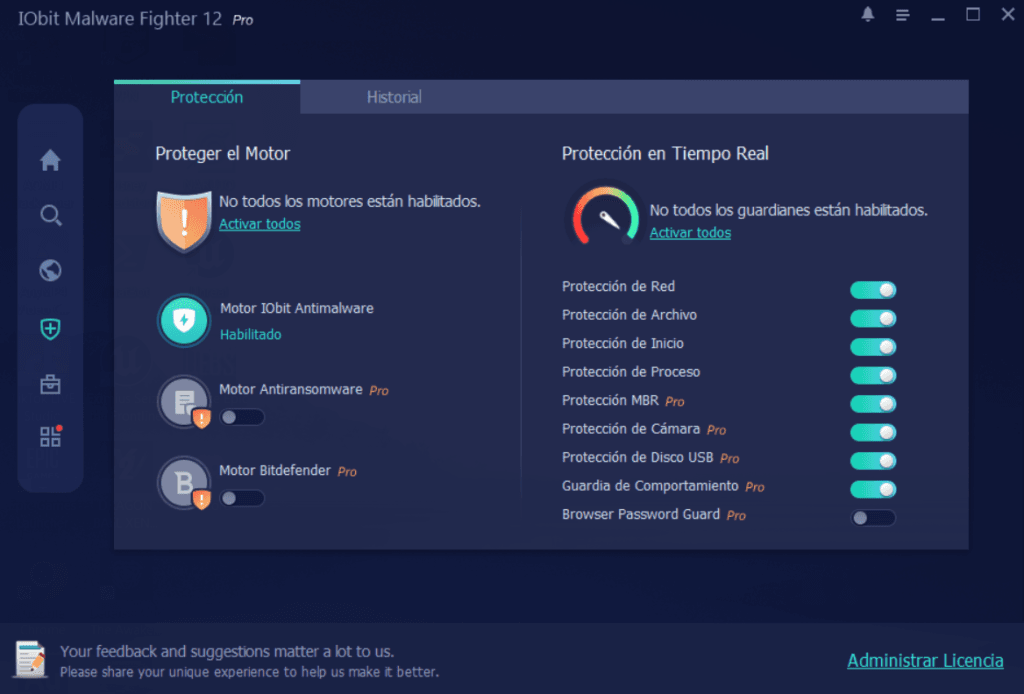Toggle Protección de Cámara switch
The image size is (1024, 694).
click(x=873, y=432)
